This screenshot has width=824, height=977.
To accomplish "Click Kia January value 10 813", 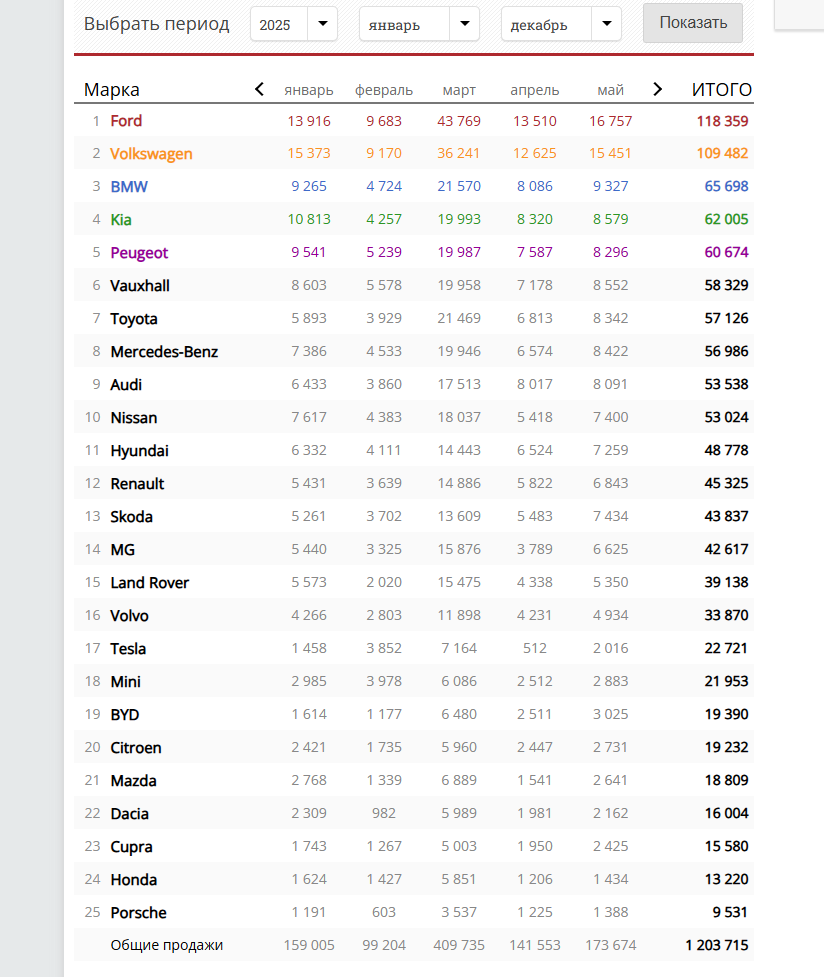I will (309, 219).
